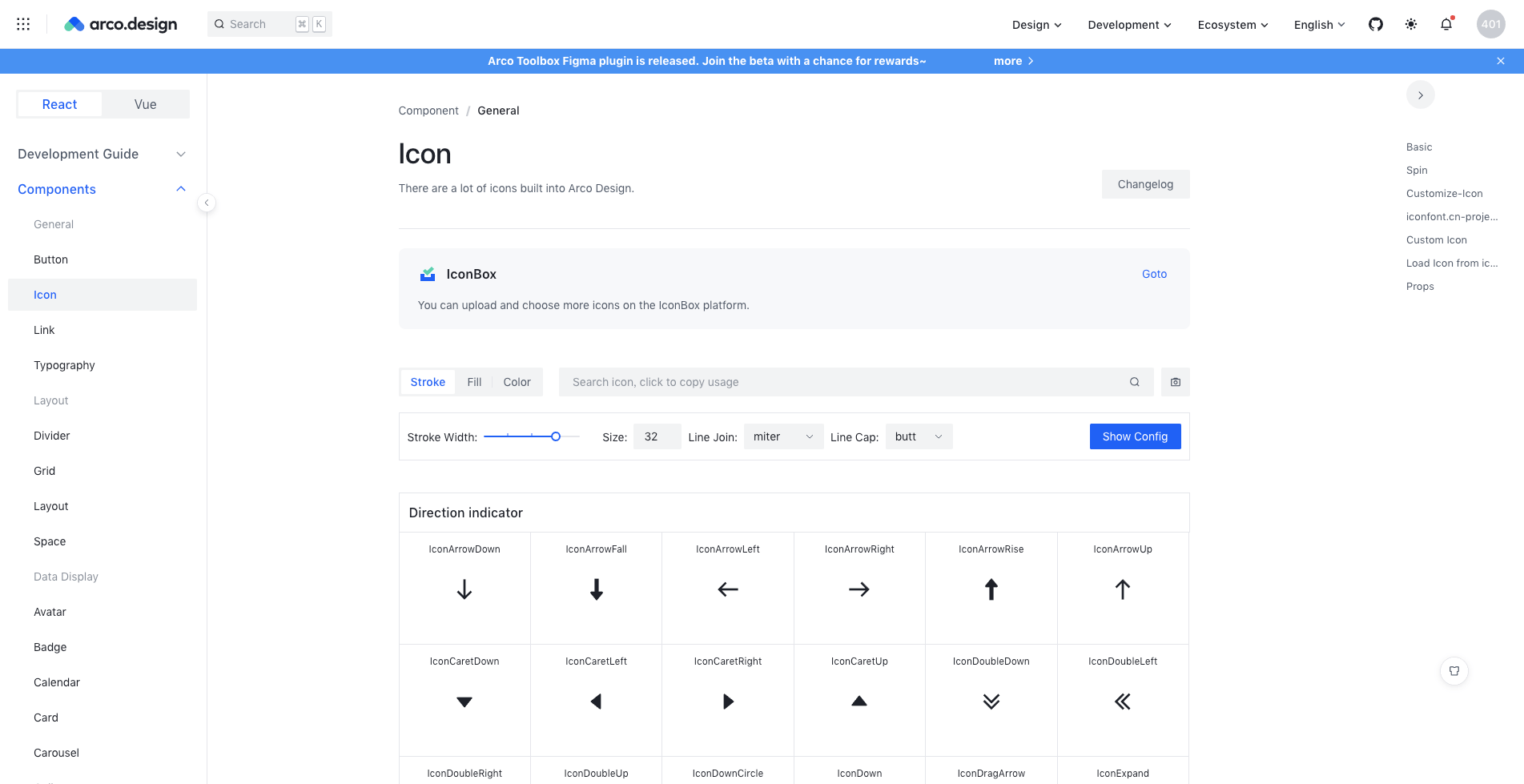
Task: Click the image search camera icon
Action: (x=1176, y=382)
